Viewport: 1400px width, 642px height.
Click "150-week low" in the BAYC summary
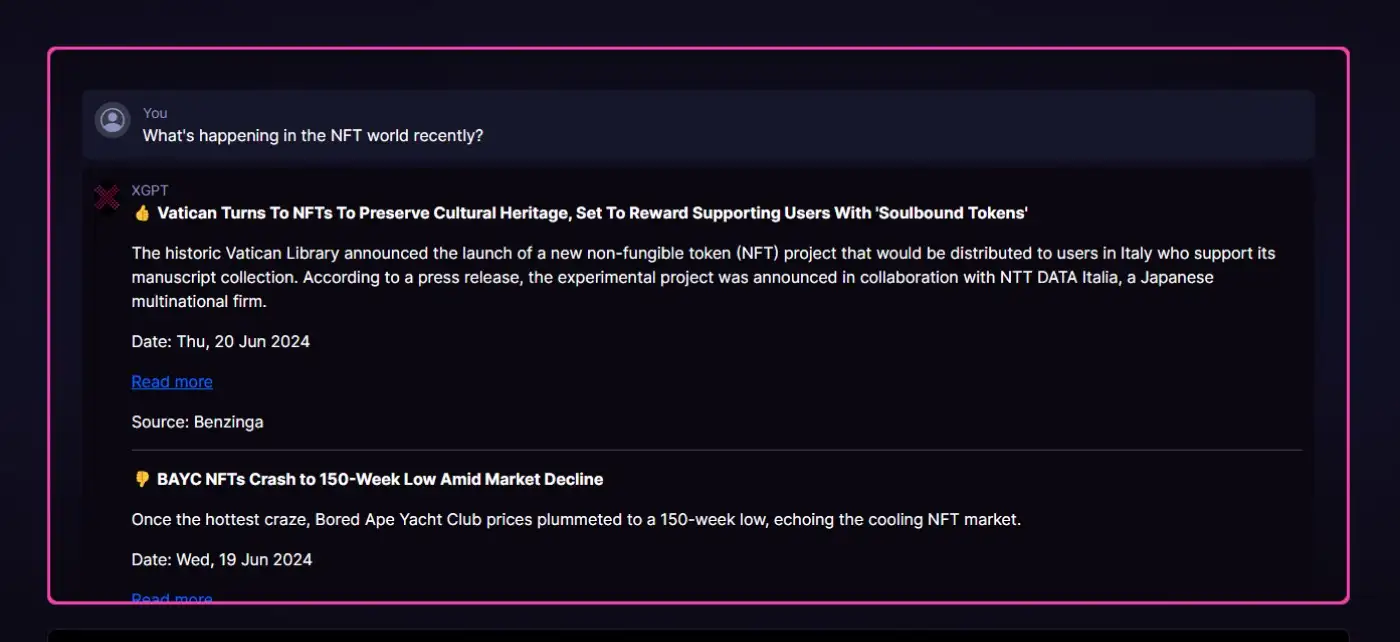tap(709, 519)
